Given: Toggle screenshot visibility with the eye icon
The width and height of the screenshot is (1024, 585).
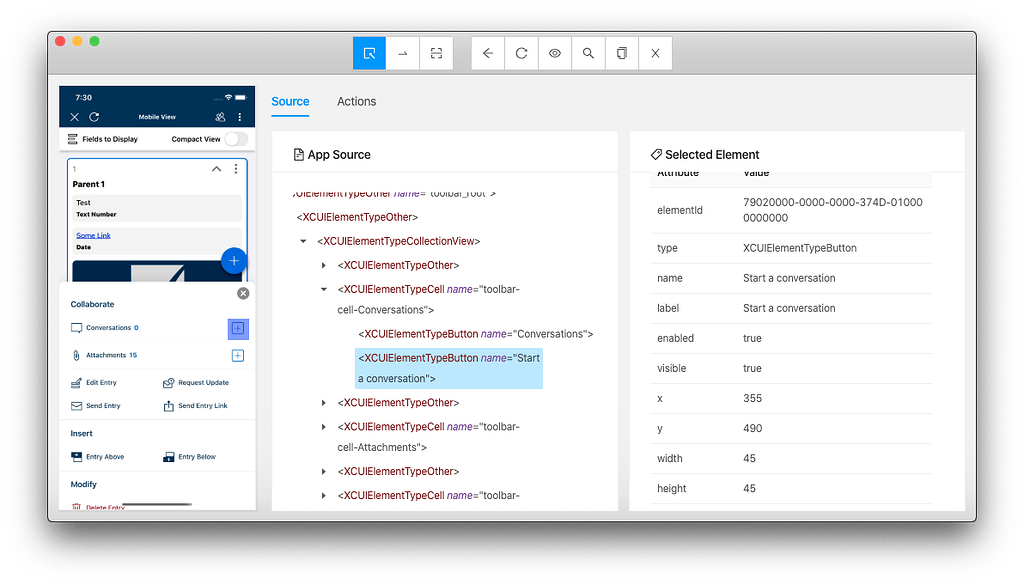Looking at the screenshot, I should [554, 53].
